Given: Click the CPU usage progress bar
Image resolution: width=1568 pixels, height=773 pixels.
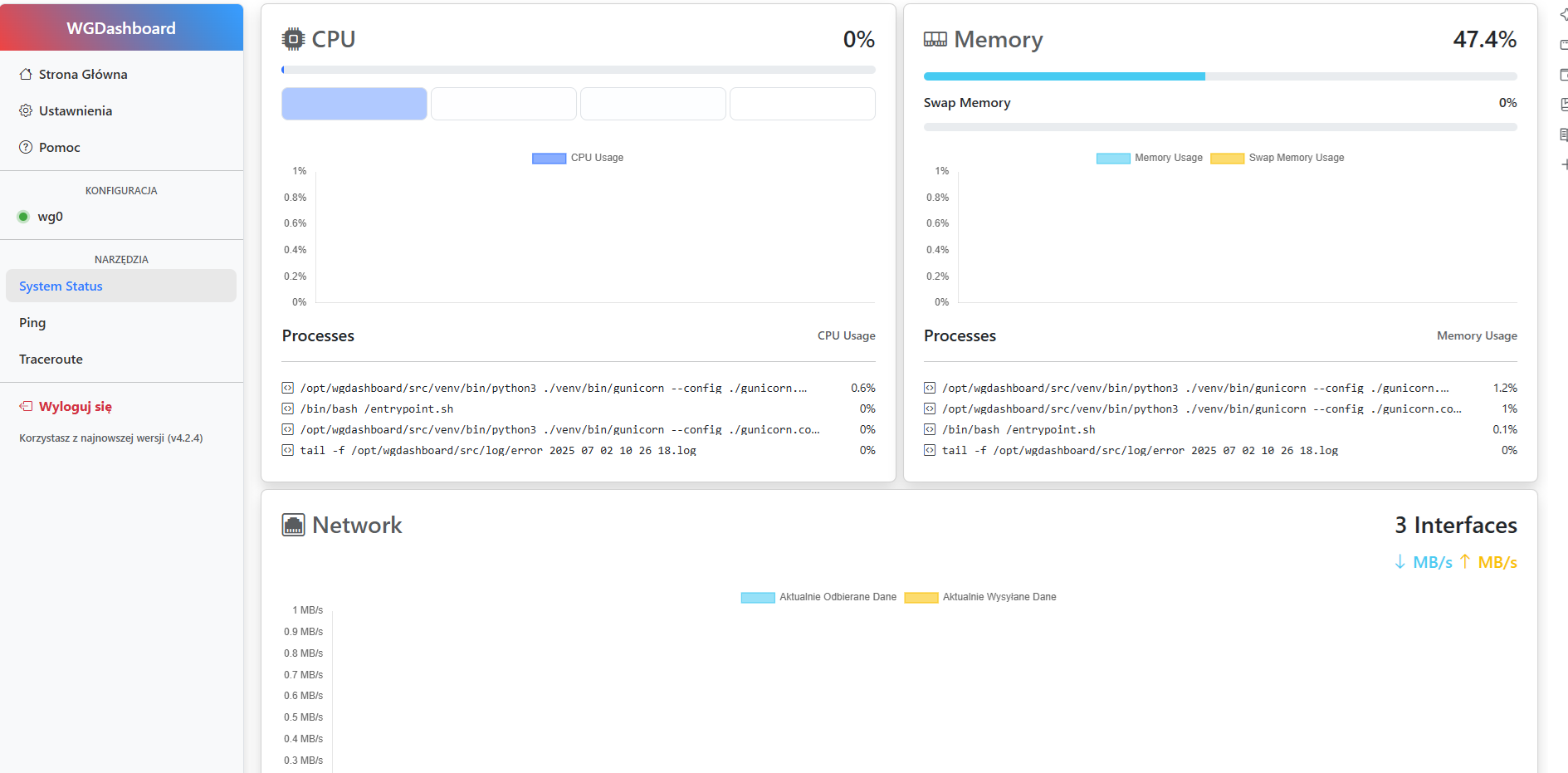Looking at the screenshot, I should point(579,70).
